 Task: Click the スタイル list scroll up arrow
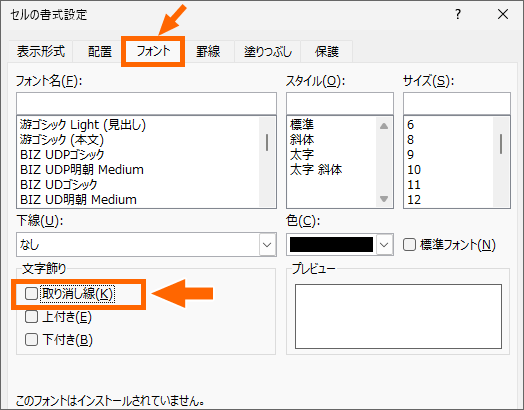[384, 126]
